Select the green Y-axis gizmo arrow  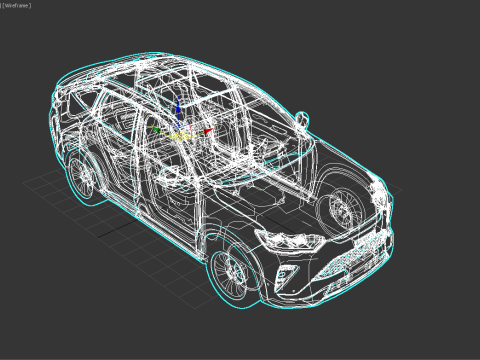(x=156, y=129)
